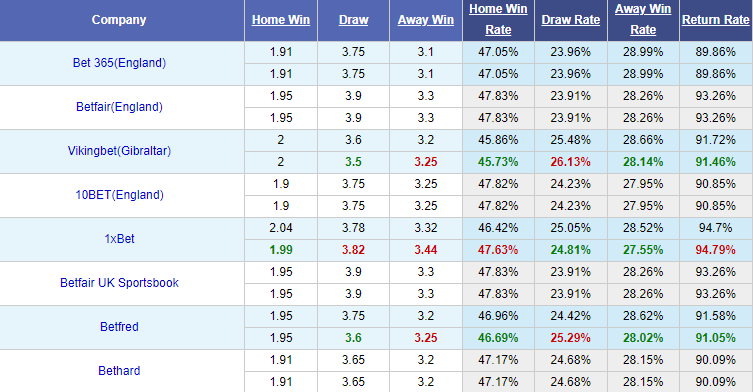
Task: Open Bet 365(England) company link
Action: (119, 63)
